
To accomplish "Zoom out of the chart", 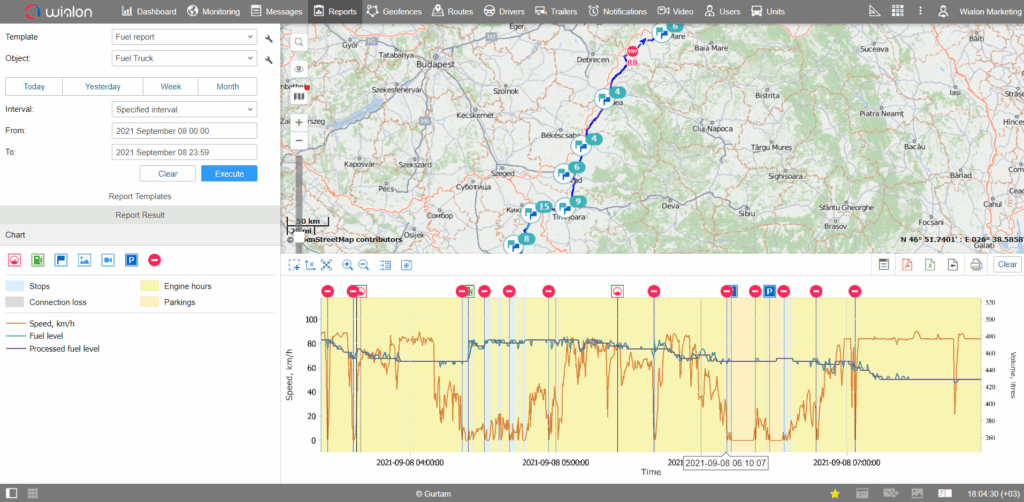I will point(364,265).
